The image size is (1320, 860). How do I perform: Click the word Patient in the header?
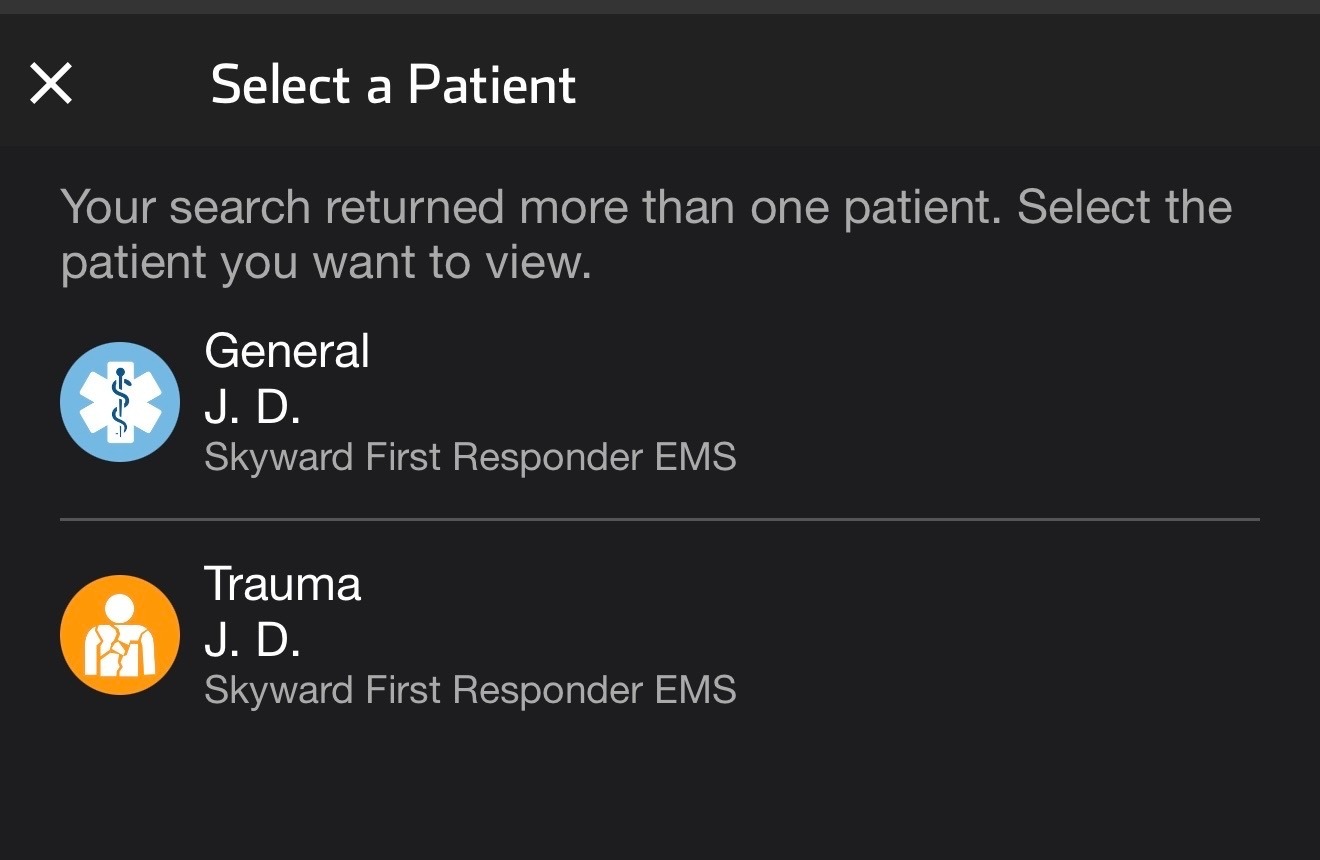point(492,85)
